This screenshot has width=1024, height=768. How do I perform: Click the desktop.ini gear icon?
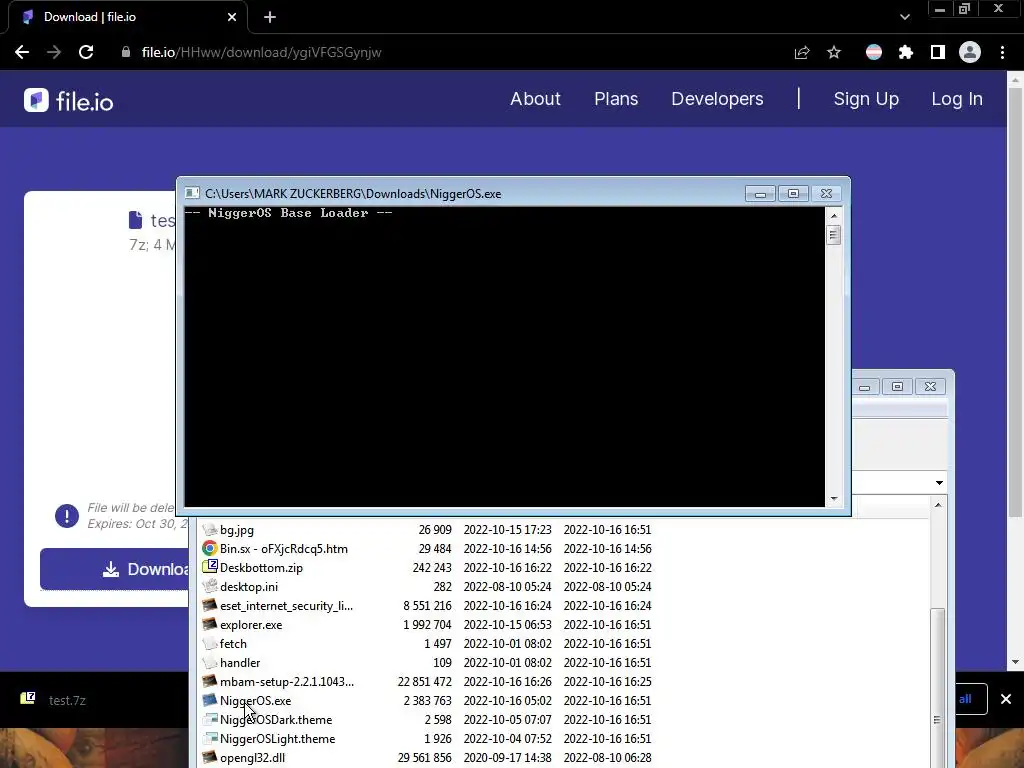point(210,586)
